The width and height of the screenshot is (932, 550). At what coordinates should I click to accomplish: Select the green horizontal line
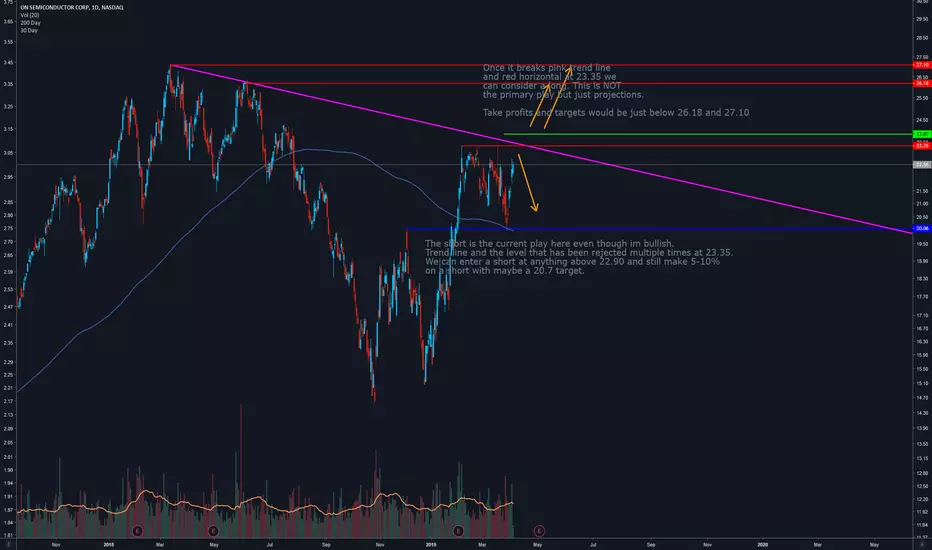(707, 134)
